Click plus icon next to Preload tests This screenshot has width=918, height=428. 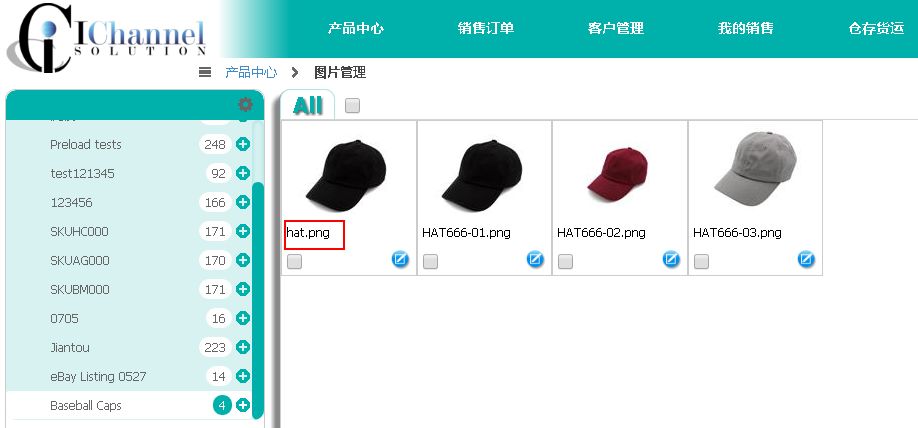click(x=243, y=144)
